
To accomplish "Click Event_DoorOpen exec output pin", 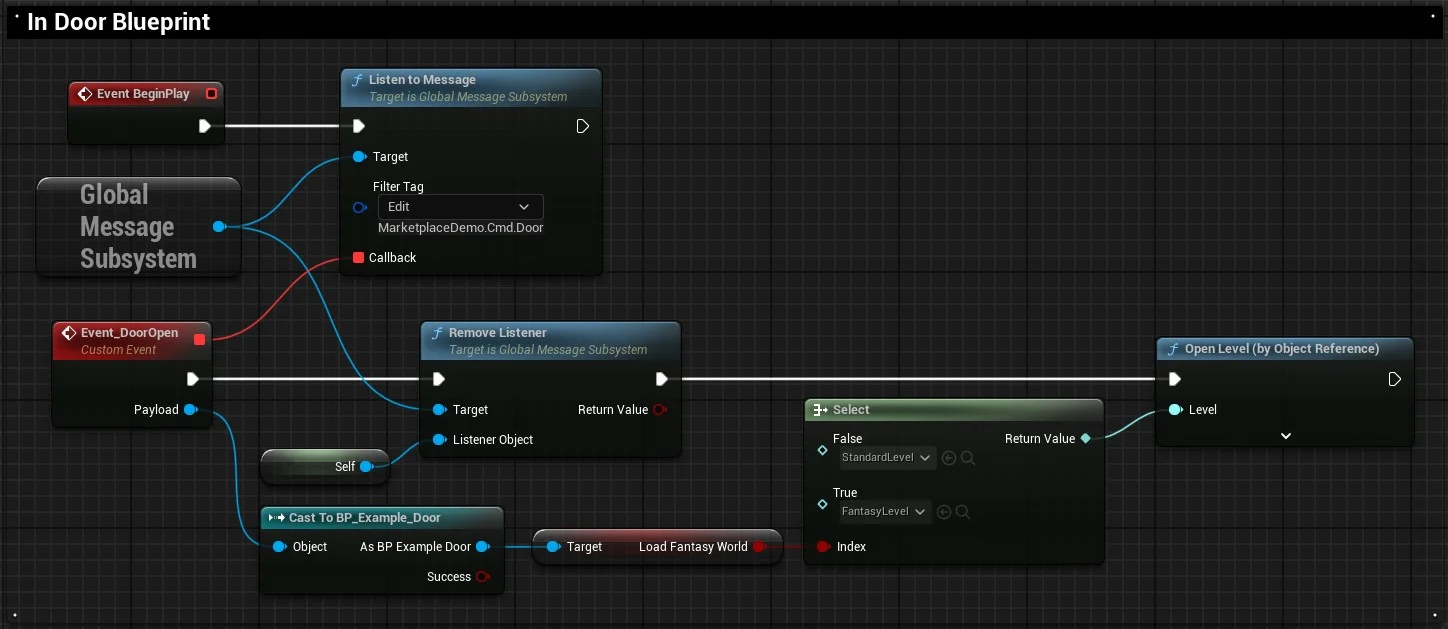I will [x=192, y=379].
